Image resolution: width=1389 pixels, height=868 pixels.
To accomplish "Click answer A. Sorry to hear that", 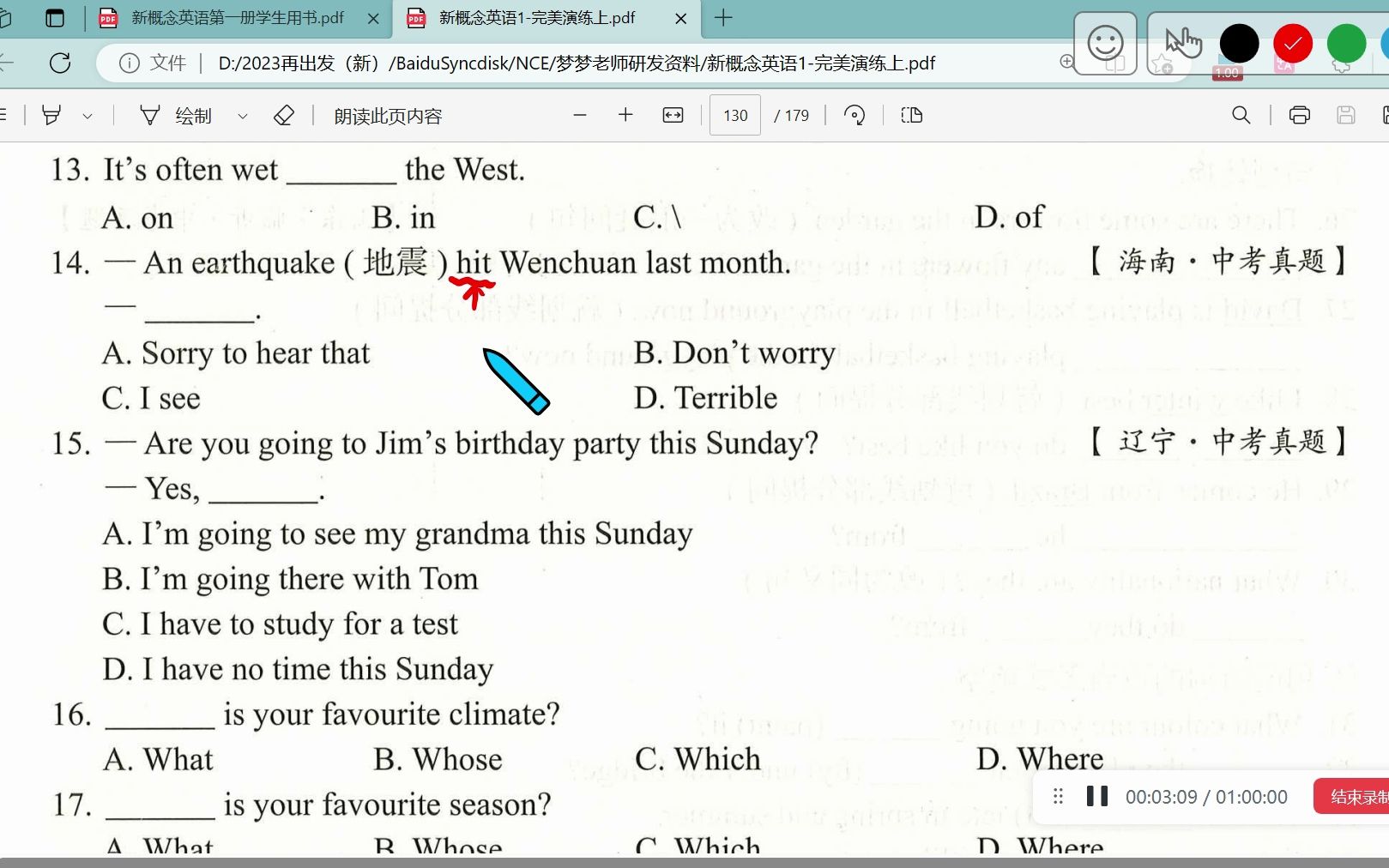I will click(236, 353).
